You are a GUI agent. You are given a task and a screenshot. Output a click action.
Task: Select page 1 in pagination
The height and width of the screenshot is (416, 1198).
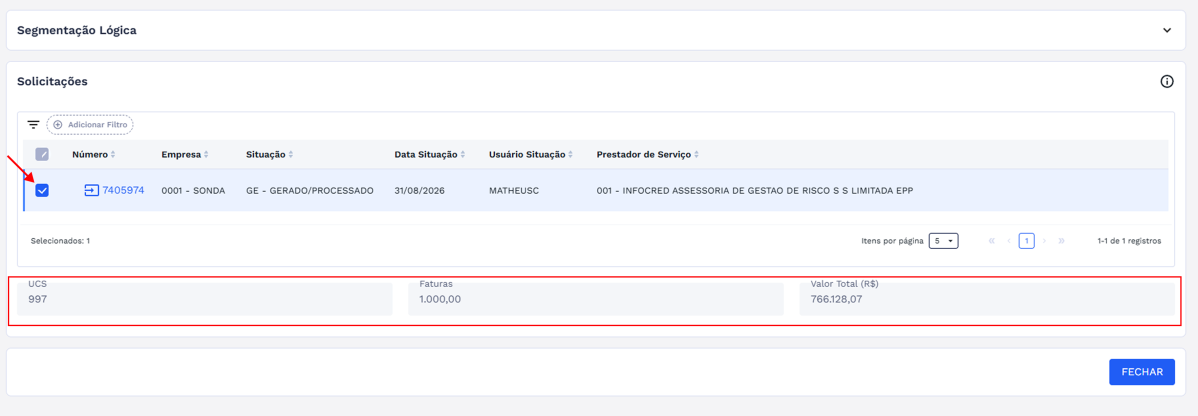tap(1027, 241)
